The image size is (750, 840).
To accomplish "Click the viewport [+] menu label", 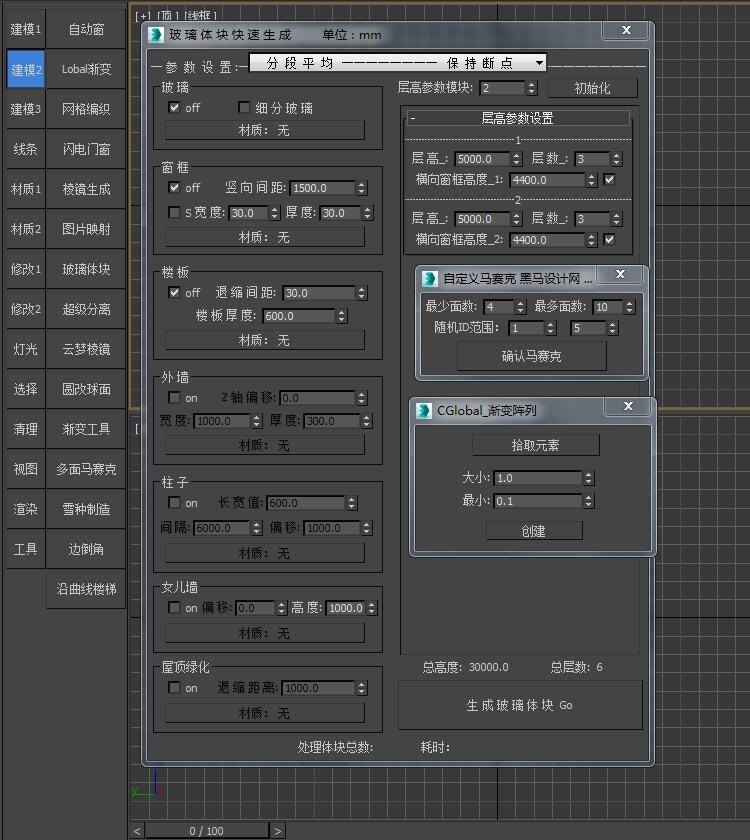I will (143, 16).
